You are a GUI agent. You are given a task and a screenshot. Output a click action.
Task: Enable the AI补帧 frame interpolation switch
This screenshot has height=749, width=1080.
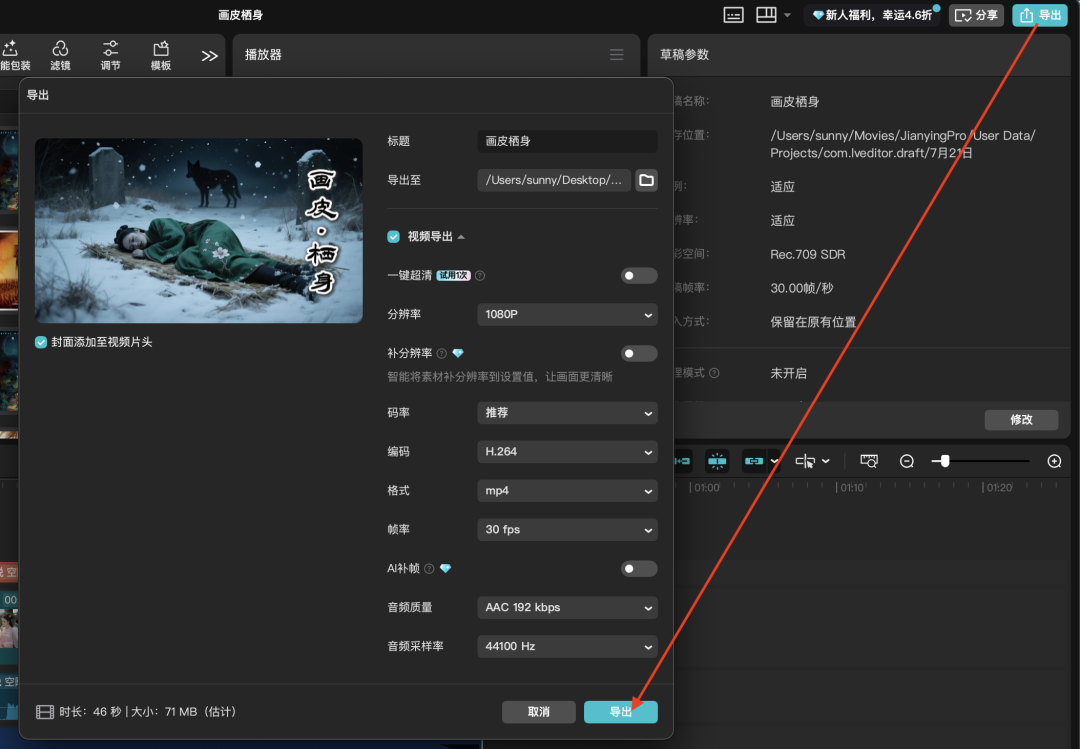pyautogui.click(x=638, y=568)
